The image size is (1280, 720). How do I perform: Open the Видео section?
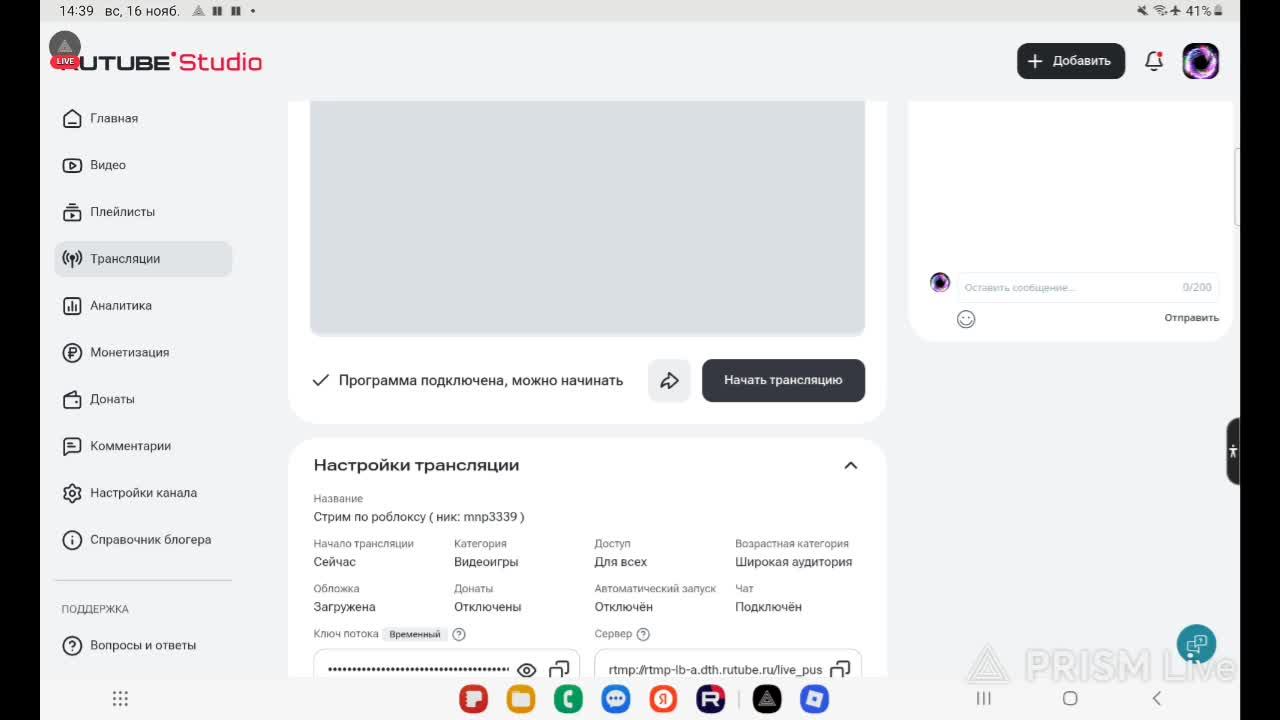pyautogui.click(x=108, y=165)
